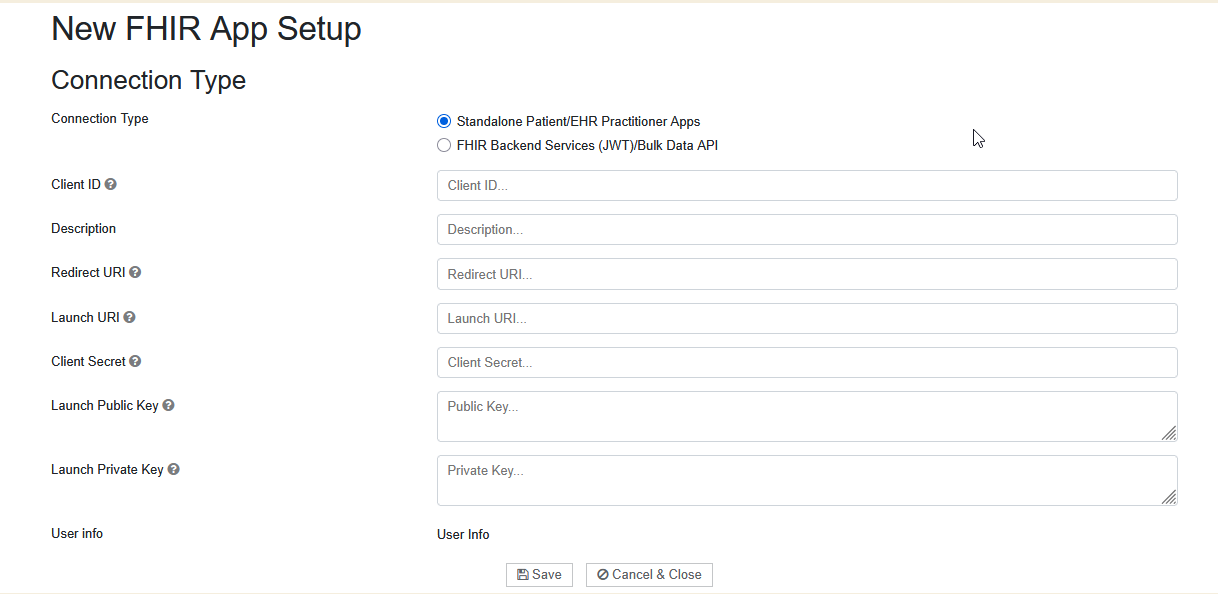
Task: Click the Client Secret help icon
Action: [x=135, y=361]
